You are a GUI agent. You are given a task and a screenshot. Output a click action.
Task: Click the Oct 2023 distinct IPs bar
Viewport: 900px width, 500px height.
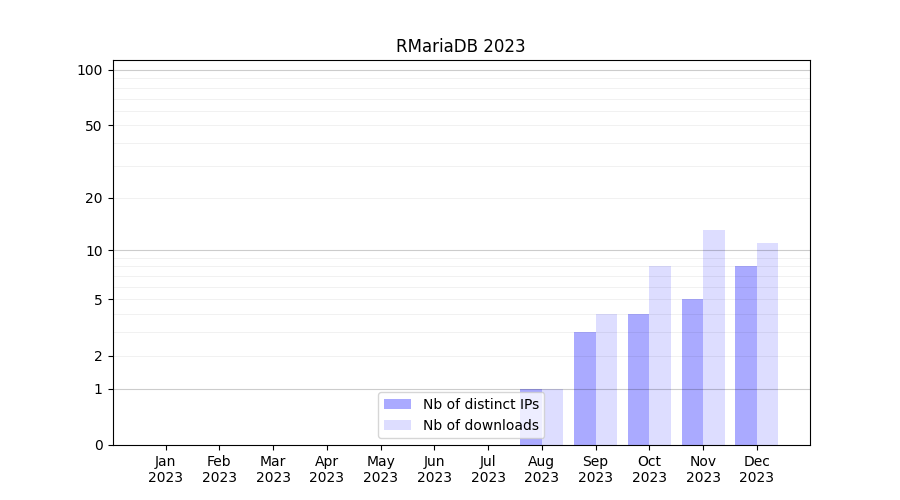coord(638,379)
